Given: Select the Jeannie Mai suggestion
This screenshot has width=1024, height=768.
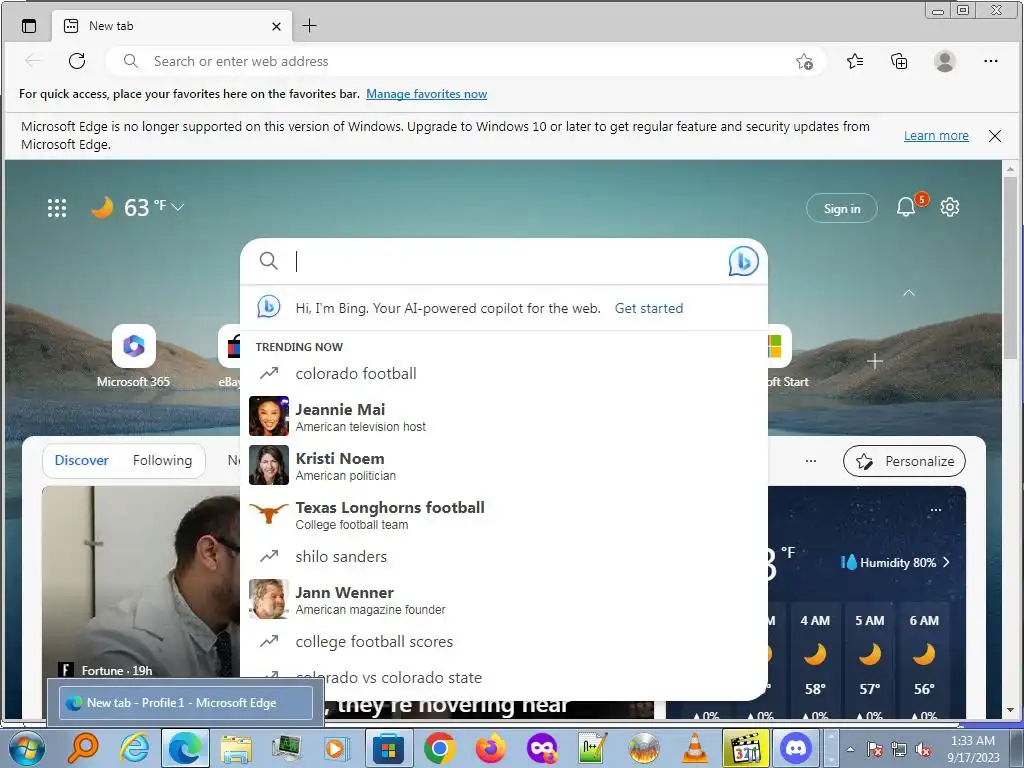Looking at the screenshot, I should point(504,416).
